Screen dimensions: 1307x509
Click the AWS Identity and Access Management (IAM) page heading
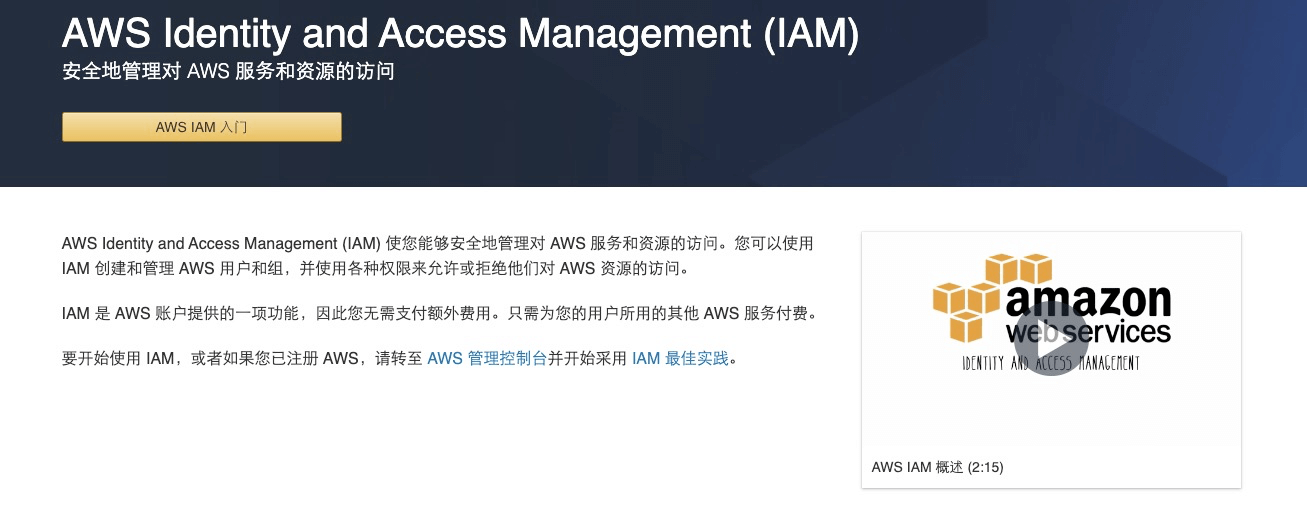click(460, 34)
